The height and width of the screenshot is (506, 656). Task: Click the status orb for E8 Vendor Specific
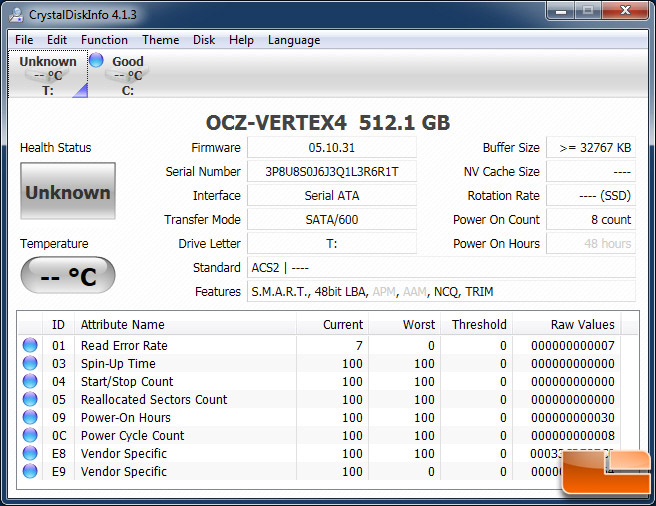(30, 453)
